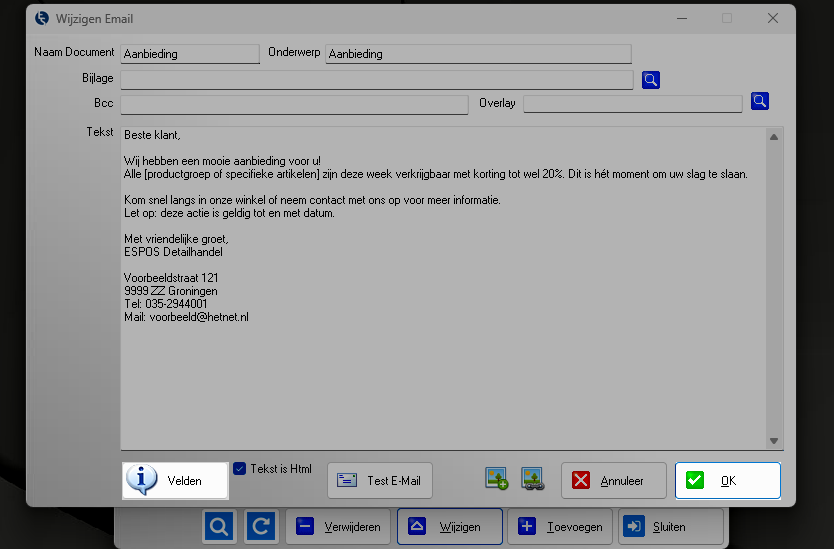
Task: Click the insert image link icon
Action: (532, 479)
